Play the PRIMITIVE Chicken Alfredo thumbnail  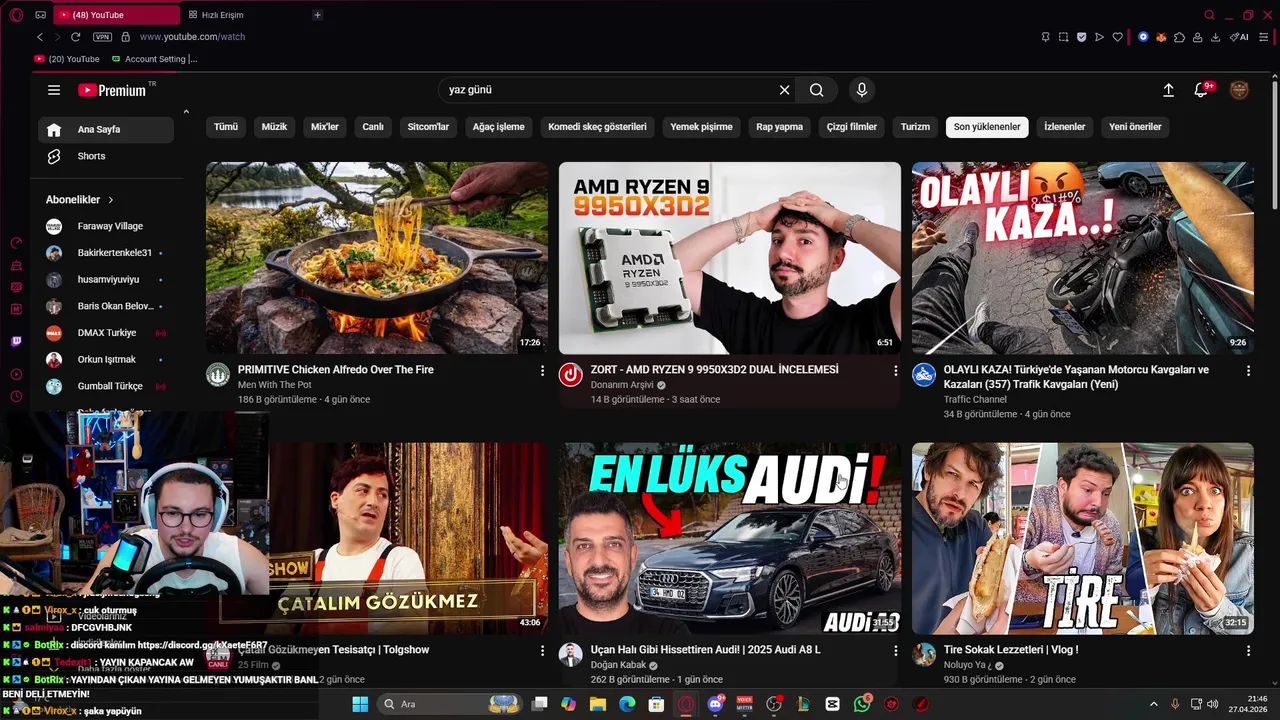click(377, 258)
